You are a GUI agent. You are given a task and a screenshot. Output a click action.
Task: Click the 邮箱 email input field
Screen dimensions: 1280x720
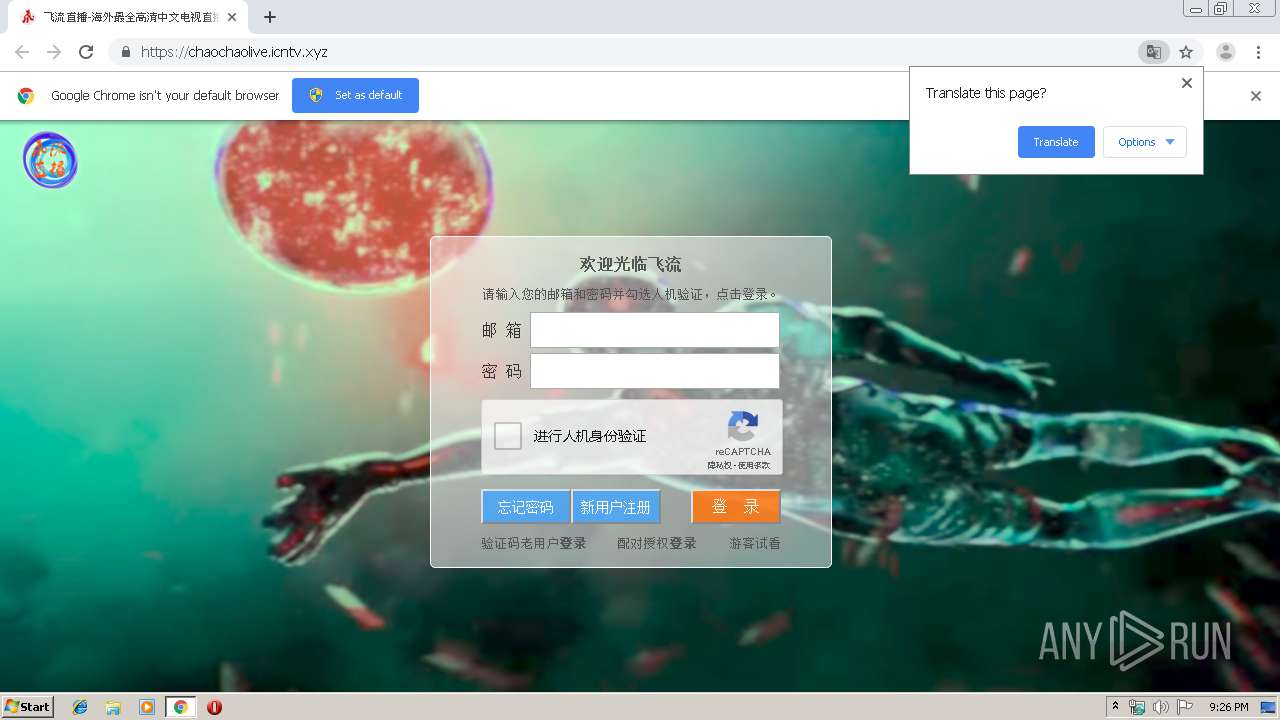(x=655, y=330)
